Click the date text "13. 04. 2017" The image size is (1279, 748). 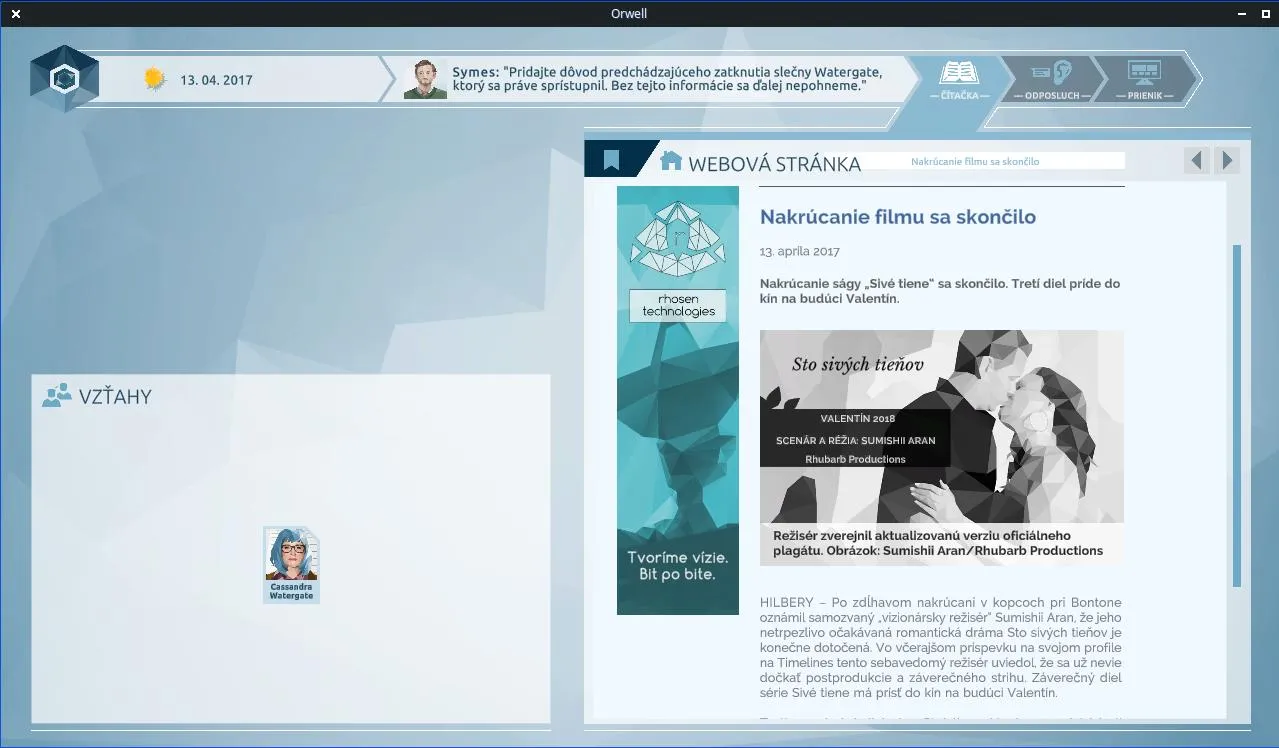coord(216,80)
